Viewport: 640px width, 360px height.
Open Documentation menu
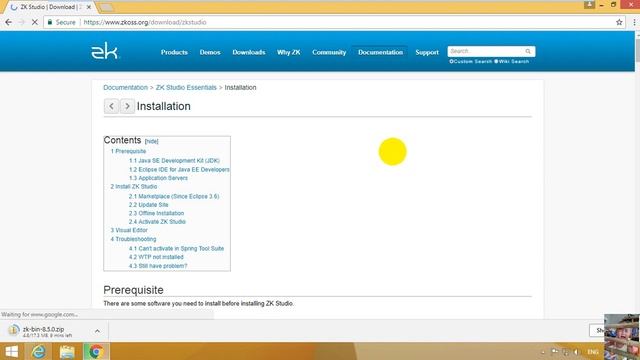380,52
